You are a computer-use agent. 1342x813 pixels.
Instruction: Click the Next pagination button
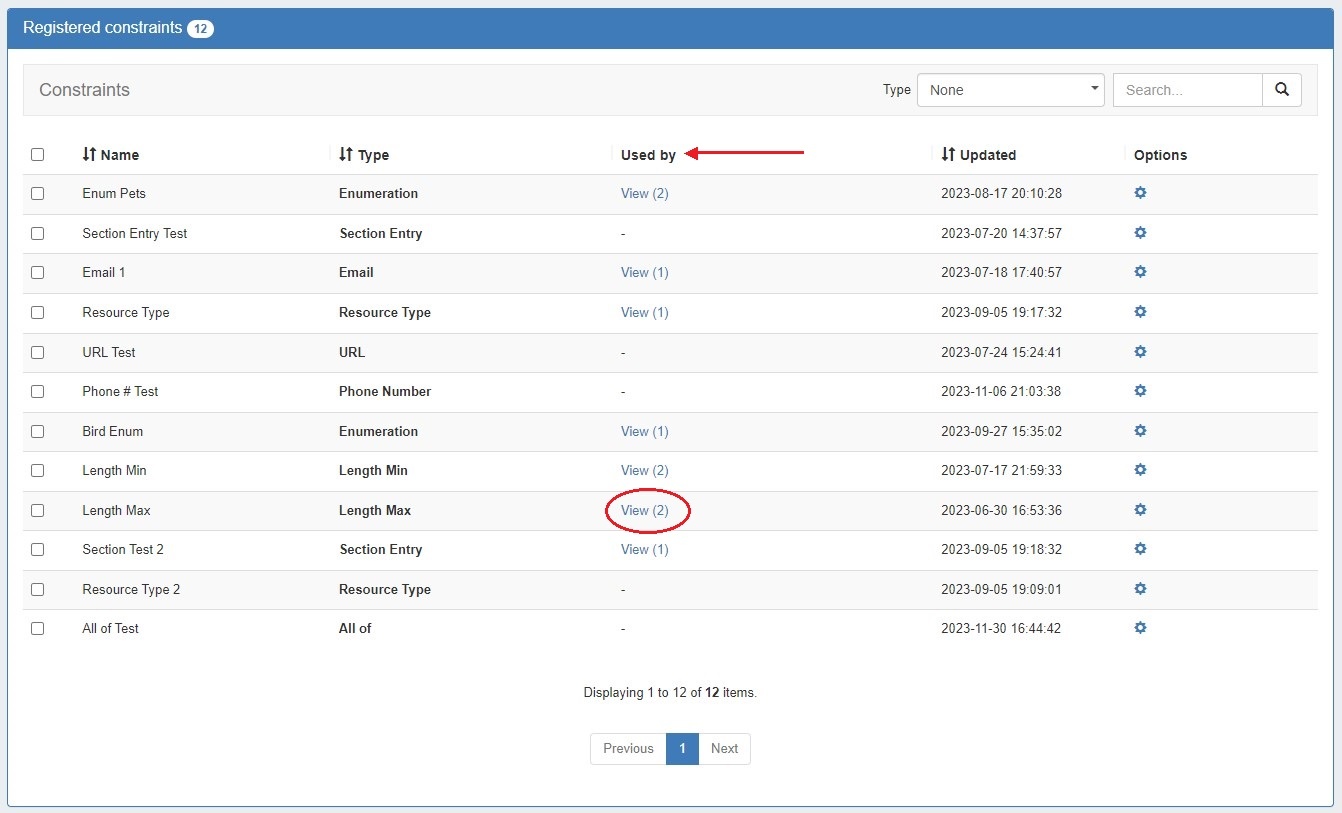coord(724,748)
